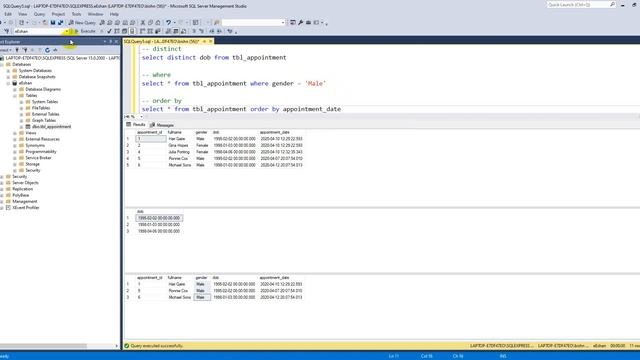640x360 pixels.
Task: Toggle Include Actual Execution Plan
Action: (142, 31)
